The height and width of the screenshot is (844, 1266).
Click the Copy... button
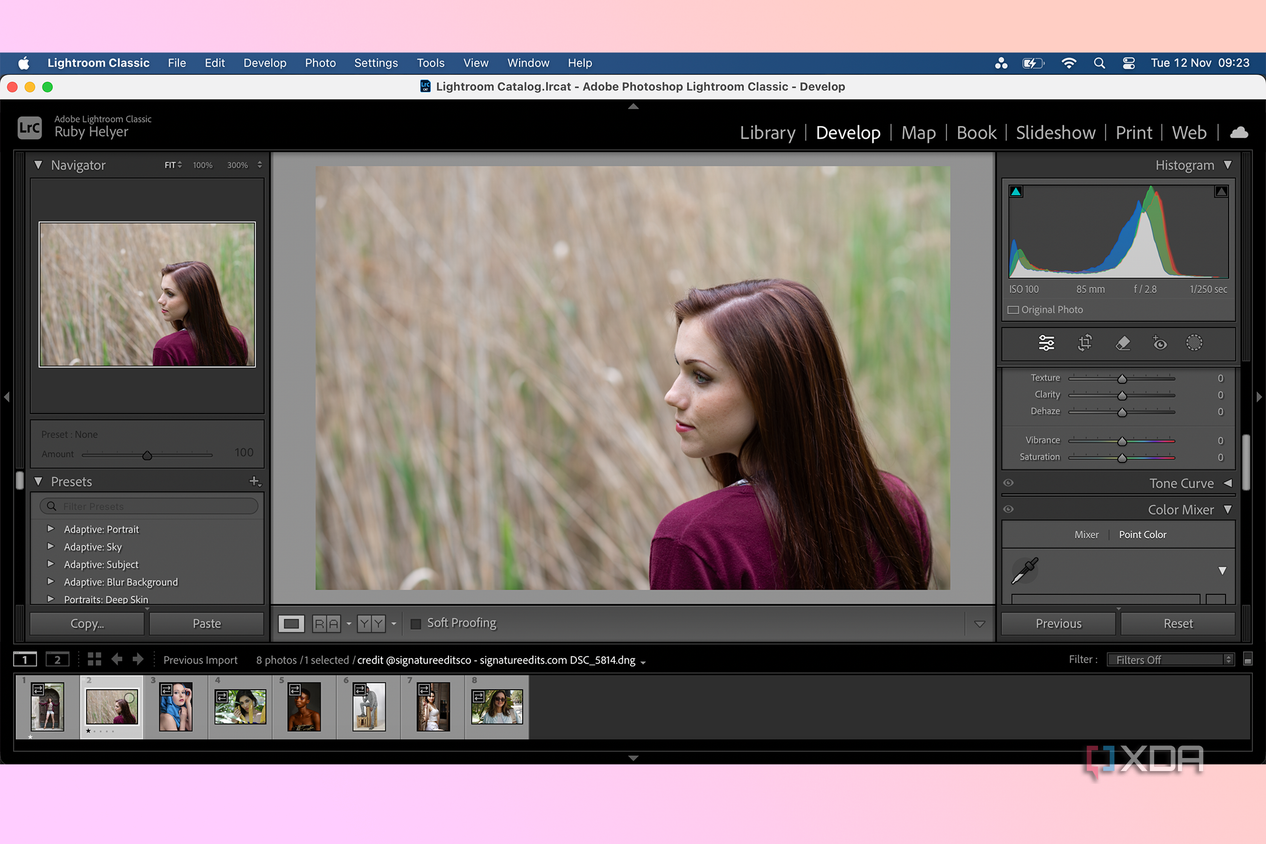(x=87, y=623)
